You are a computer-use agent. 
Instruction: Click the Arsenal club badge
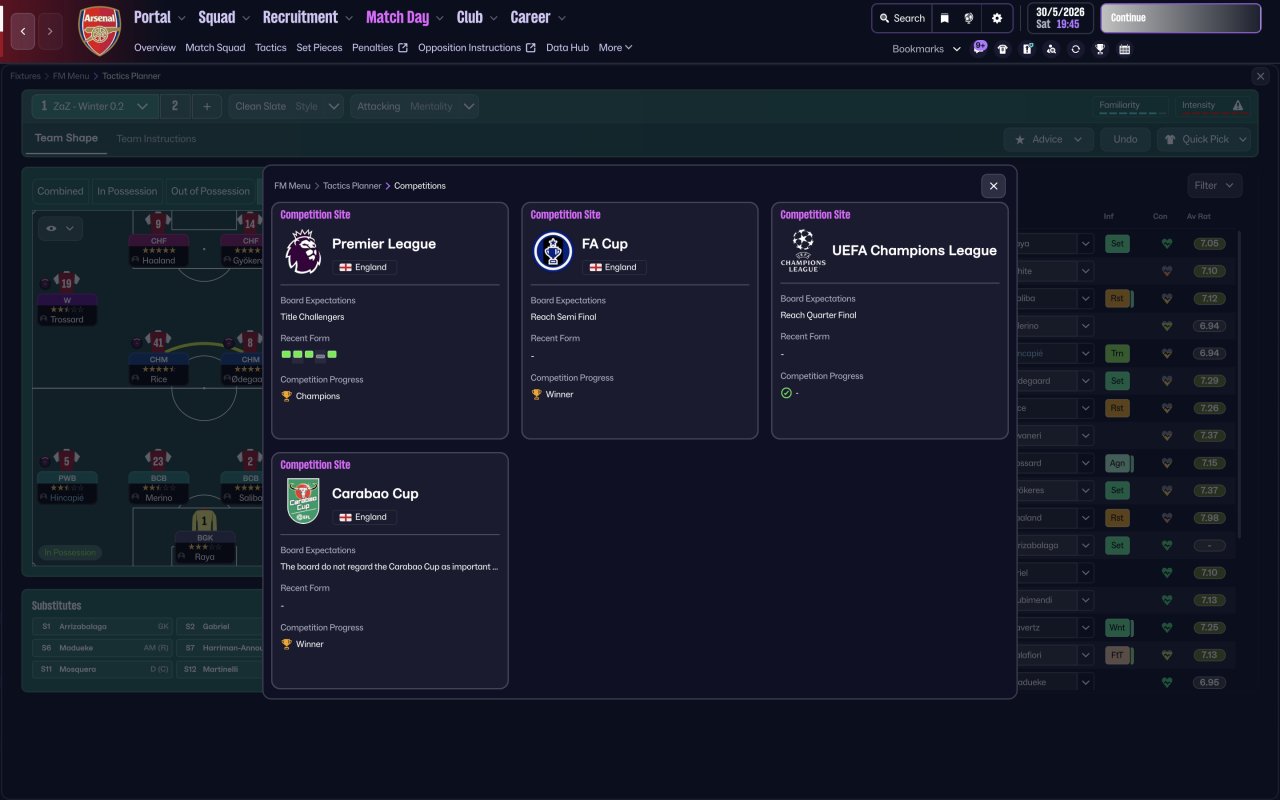(x=99, y=31)
